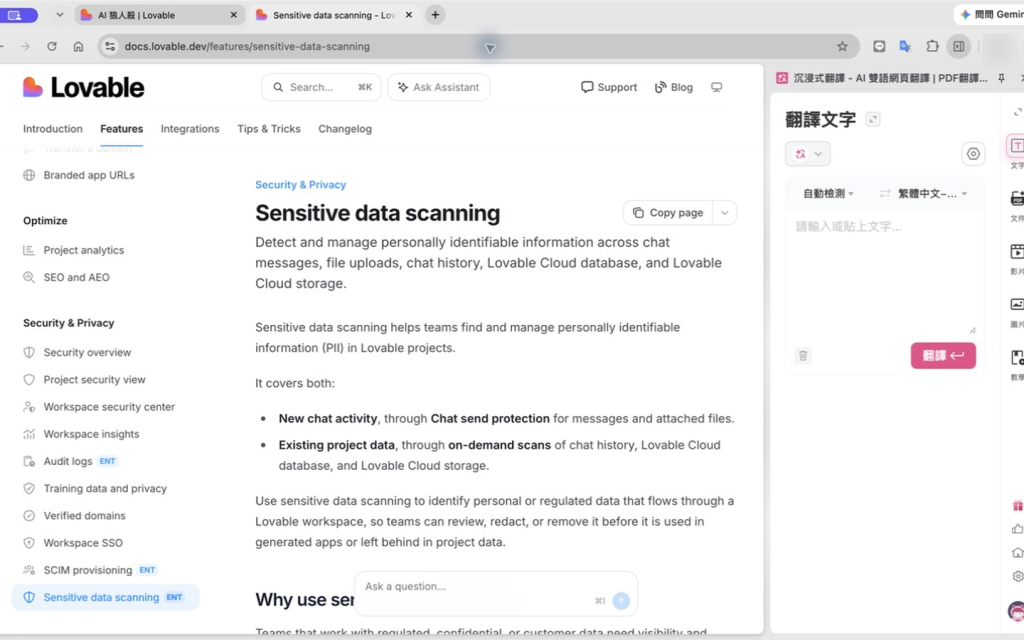
Task: Open the Changelog tab
Action: coord(345,129)
